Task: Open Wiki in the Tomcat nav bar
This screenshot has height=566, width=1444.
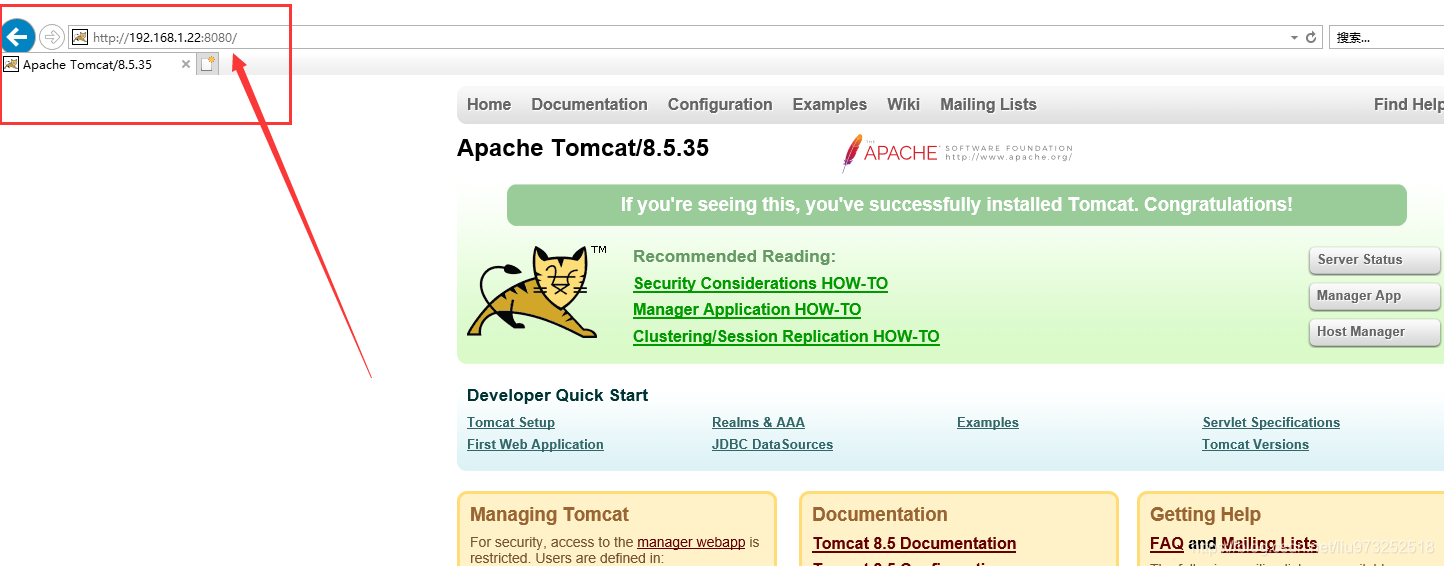Action: point(903,104)
